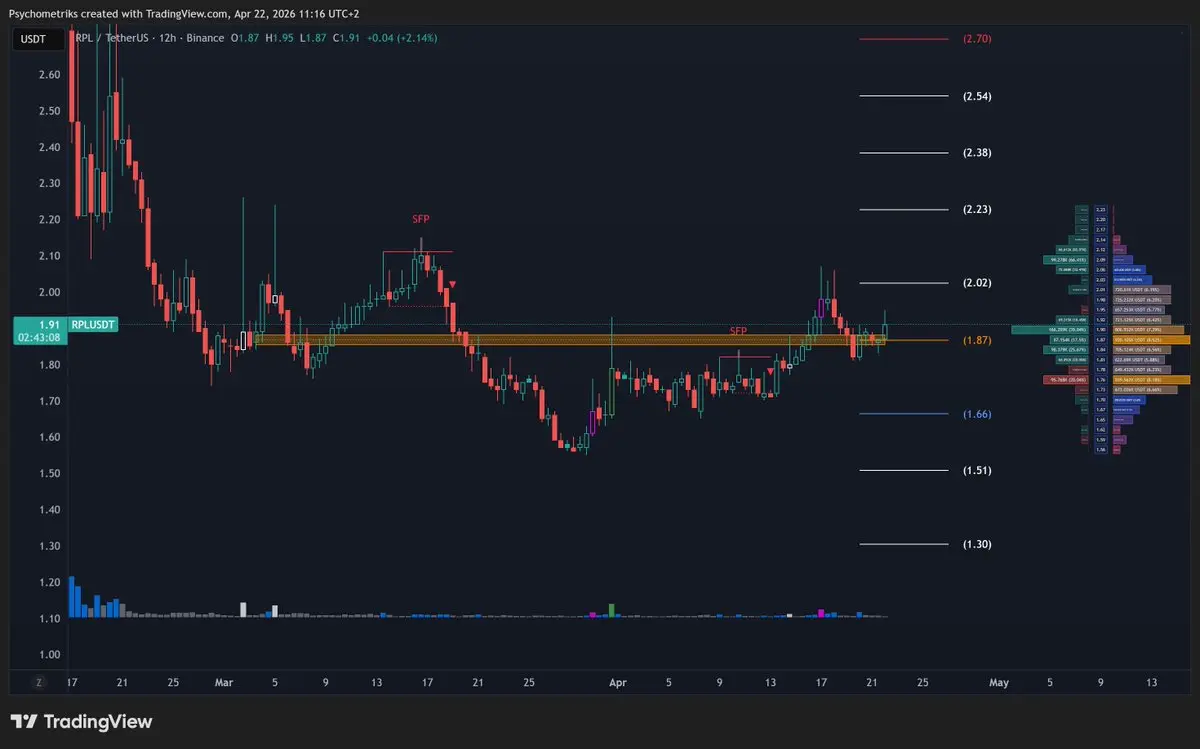Click the low value L1.87
The image size is (1200, 749).
(314, 38)
